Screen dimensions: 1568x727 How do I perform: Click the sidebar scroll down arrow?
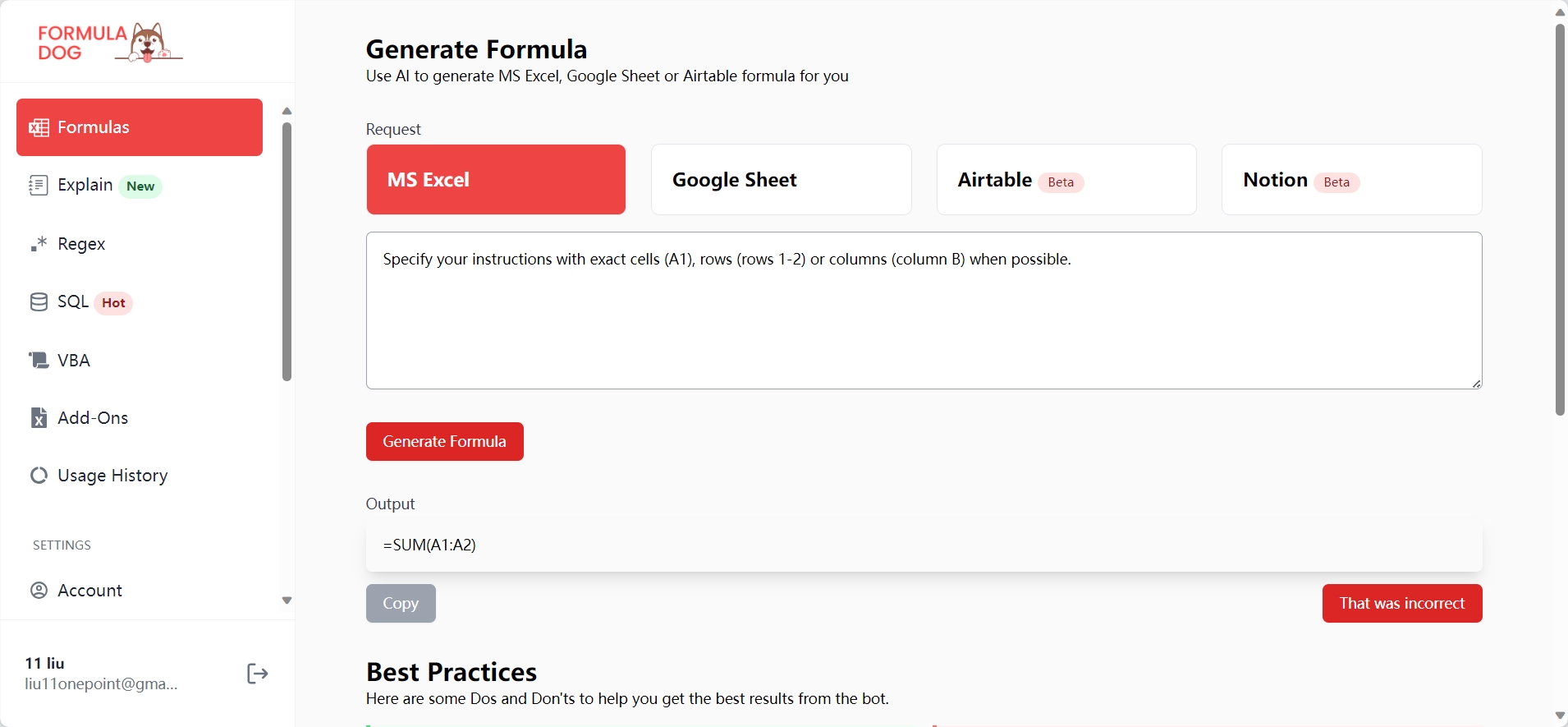click(287, 600)
